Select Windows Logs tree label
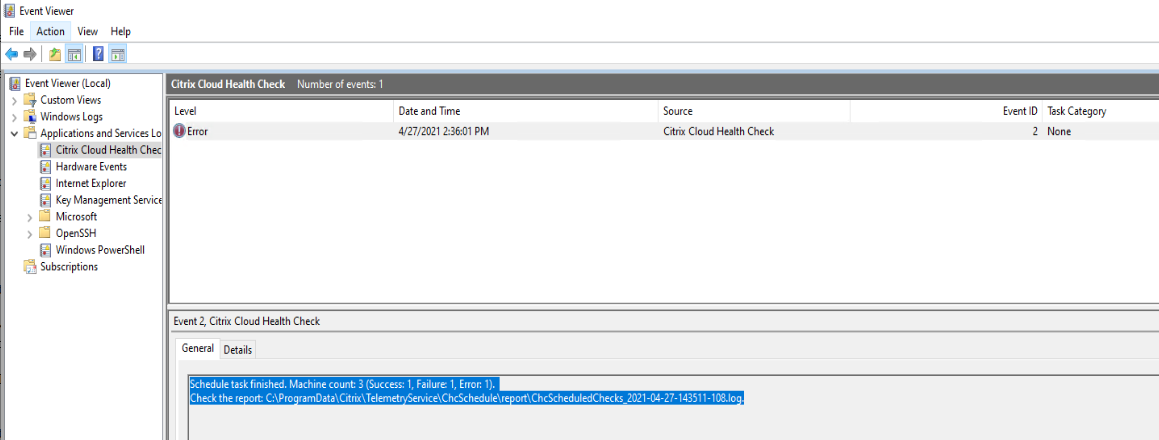Image resolution: width=1159 pixels, height=440 pixels. point(72,117)
